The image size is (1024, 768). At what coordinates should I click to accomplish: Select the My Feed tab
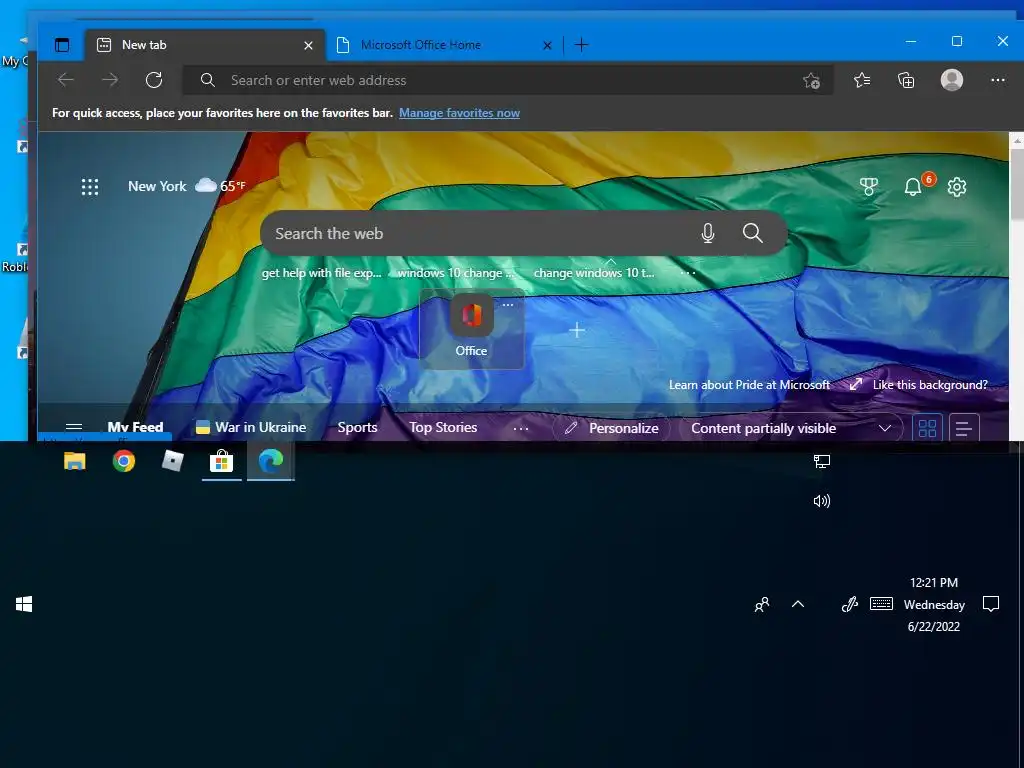[135, 428]
